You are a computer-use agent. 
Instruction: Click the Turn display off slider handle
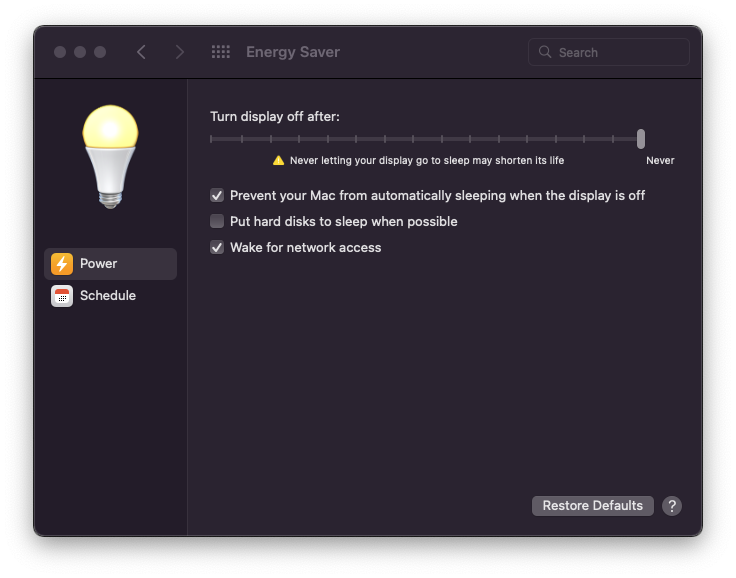pyautogui.click(x=641, y=139)
